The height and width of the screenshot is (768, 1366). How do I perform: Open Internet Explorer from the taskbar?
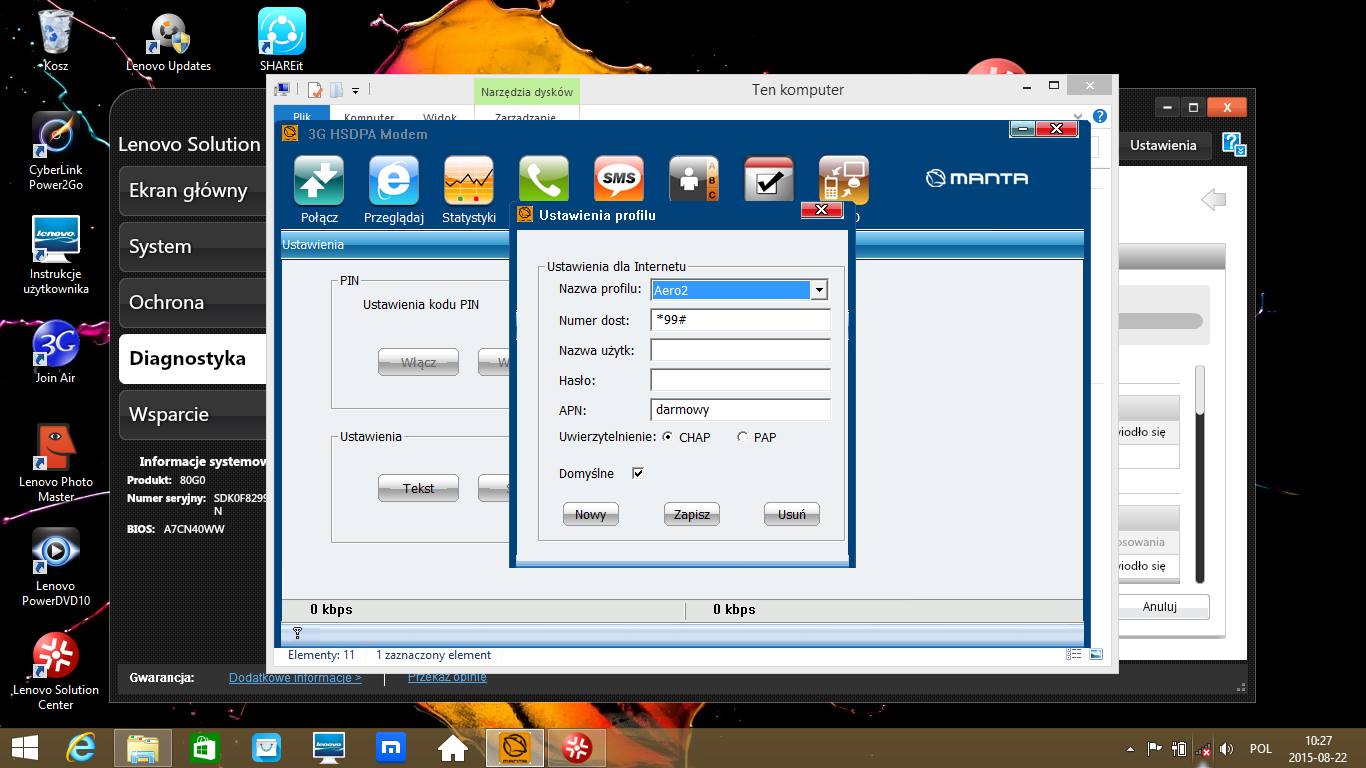pyautogui.click(x=80, y=747)
